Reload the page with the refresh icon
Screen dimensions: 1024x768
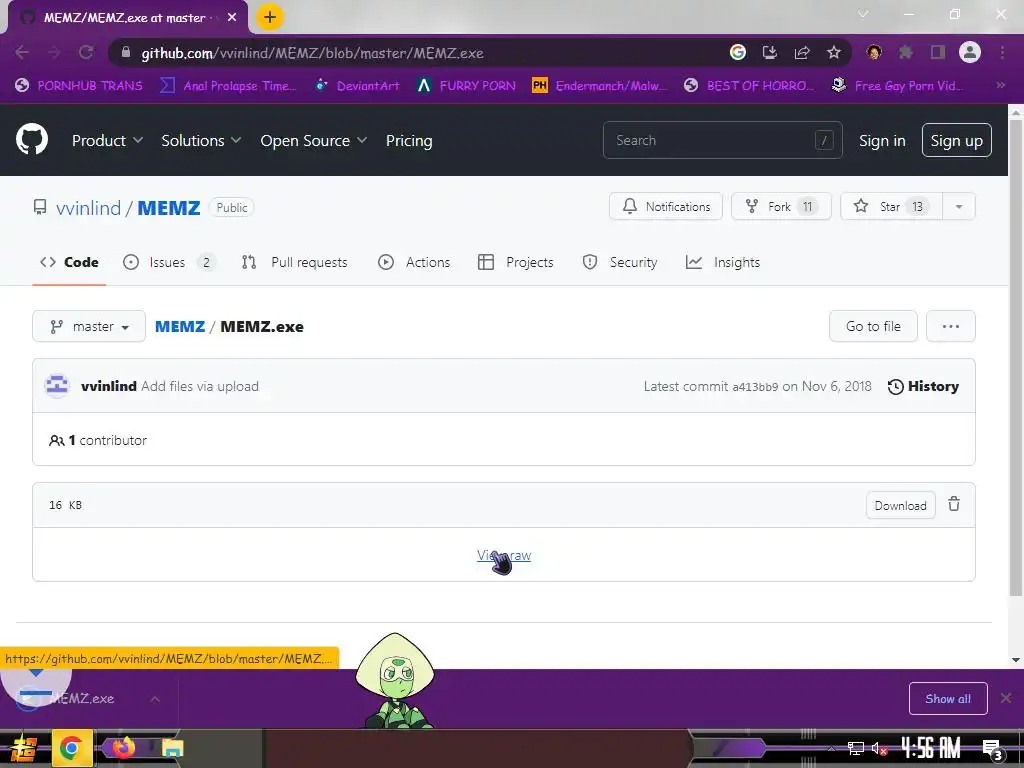click(x=86, y=52)
